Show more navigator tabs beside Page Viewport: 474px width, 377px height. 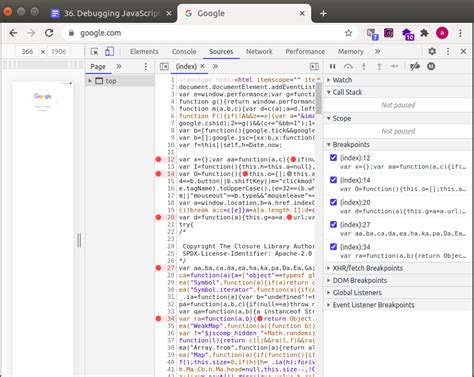click(x=119, y=66)
